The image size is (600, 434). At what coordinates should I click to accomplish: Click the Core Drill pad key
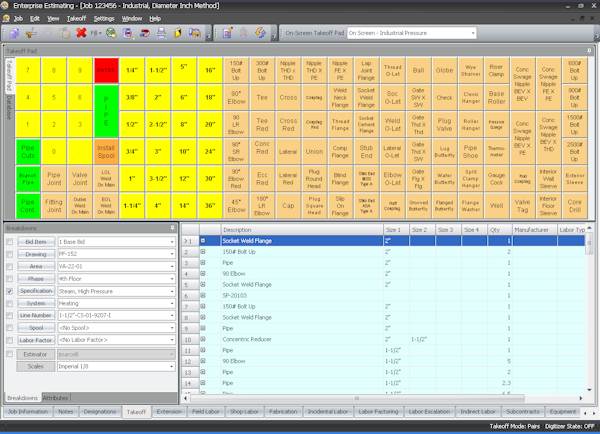pos(574,206)
